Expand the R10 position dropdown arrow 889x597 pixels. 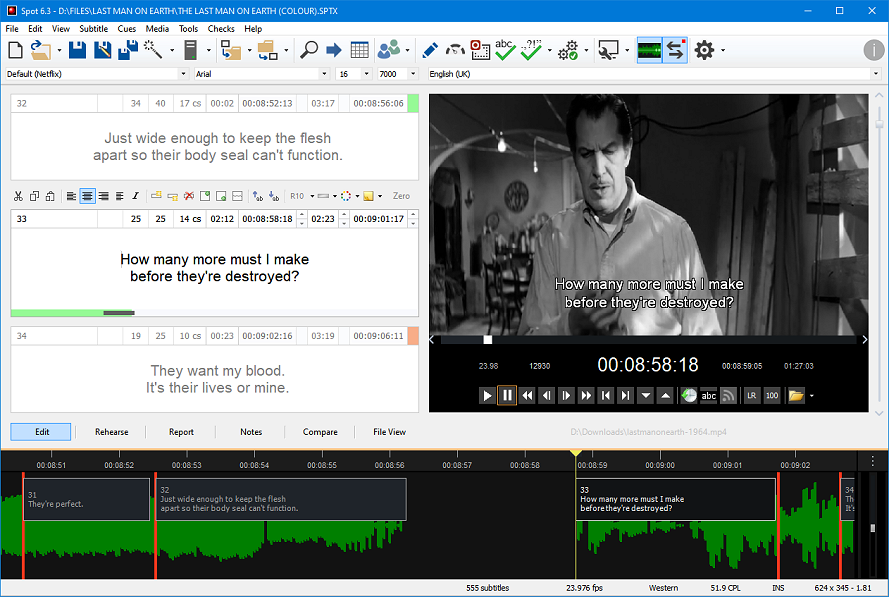[312, 196]
